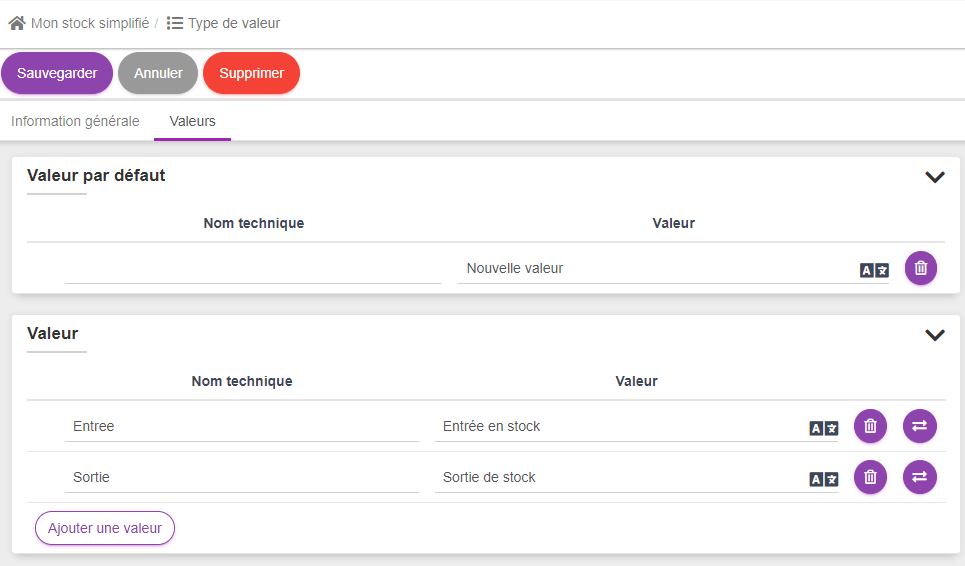
Task: Click the Annuler button
Action: pos(158,73)
